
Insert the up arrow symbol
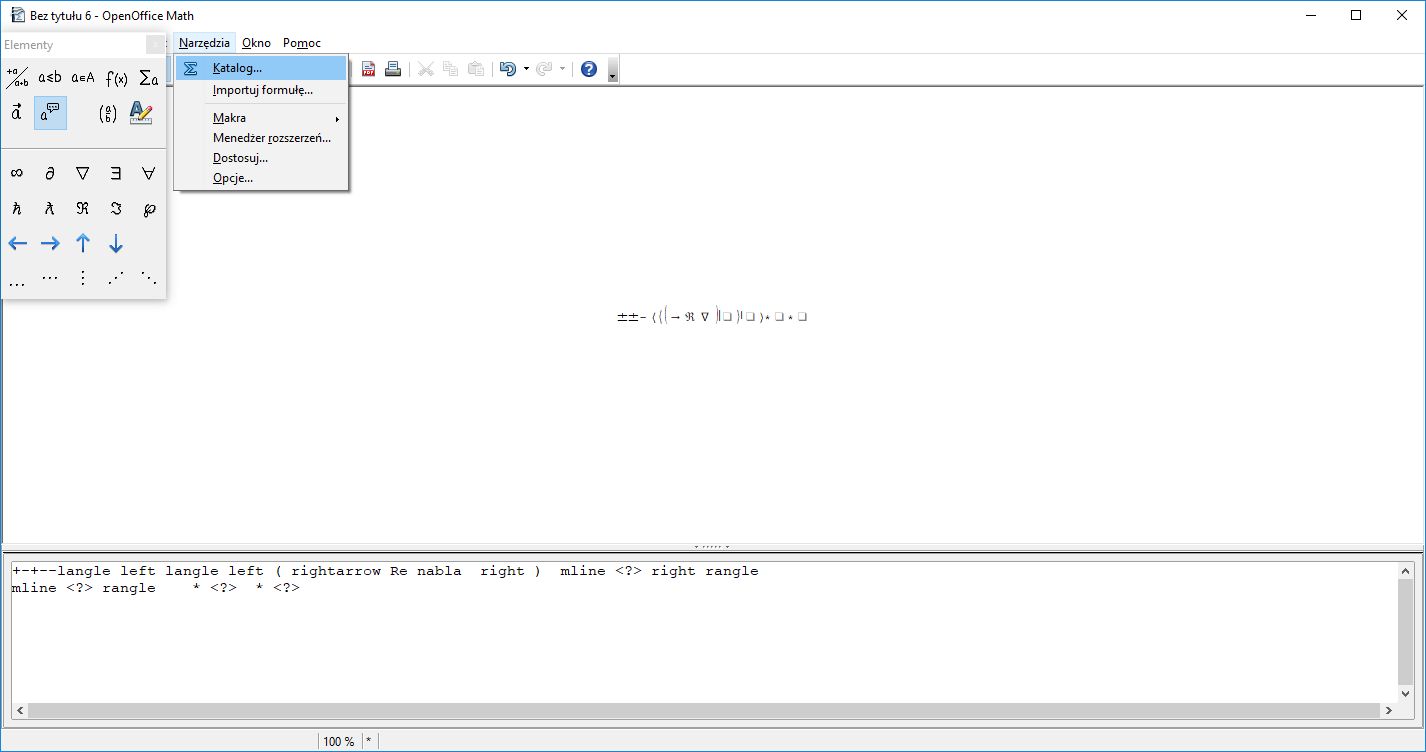pos(83,243)
